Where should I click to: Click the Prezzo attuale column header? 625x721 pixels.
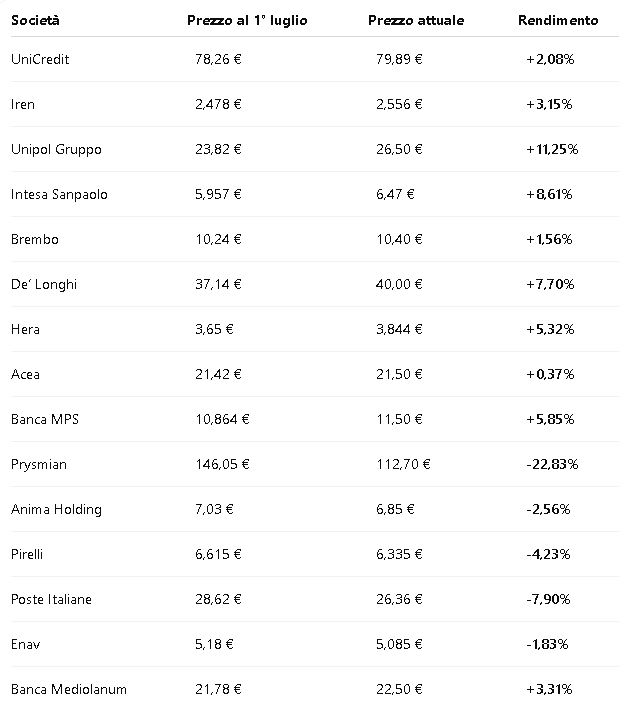[x=416, y=20]
